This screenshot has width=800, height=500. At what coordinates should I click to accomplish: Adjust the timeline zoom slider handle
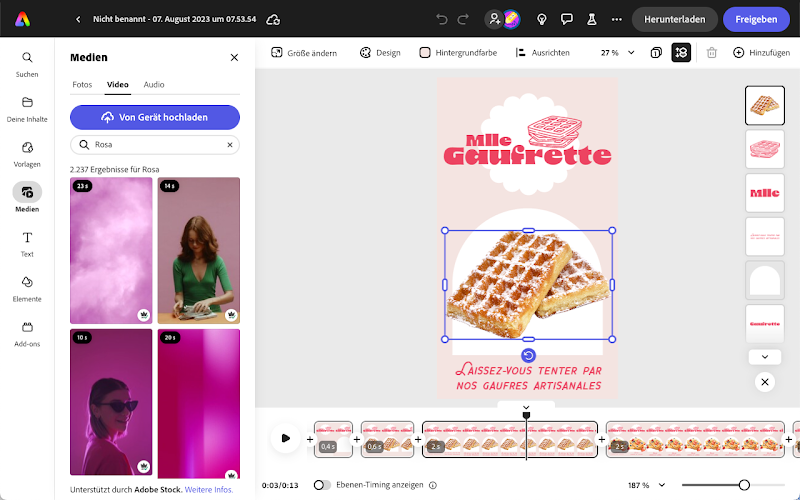point(744,485)
